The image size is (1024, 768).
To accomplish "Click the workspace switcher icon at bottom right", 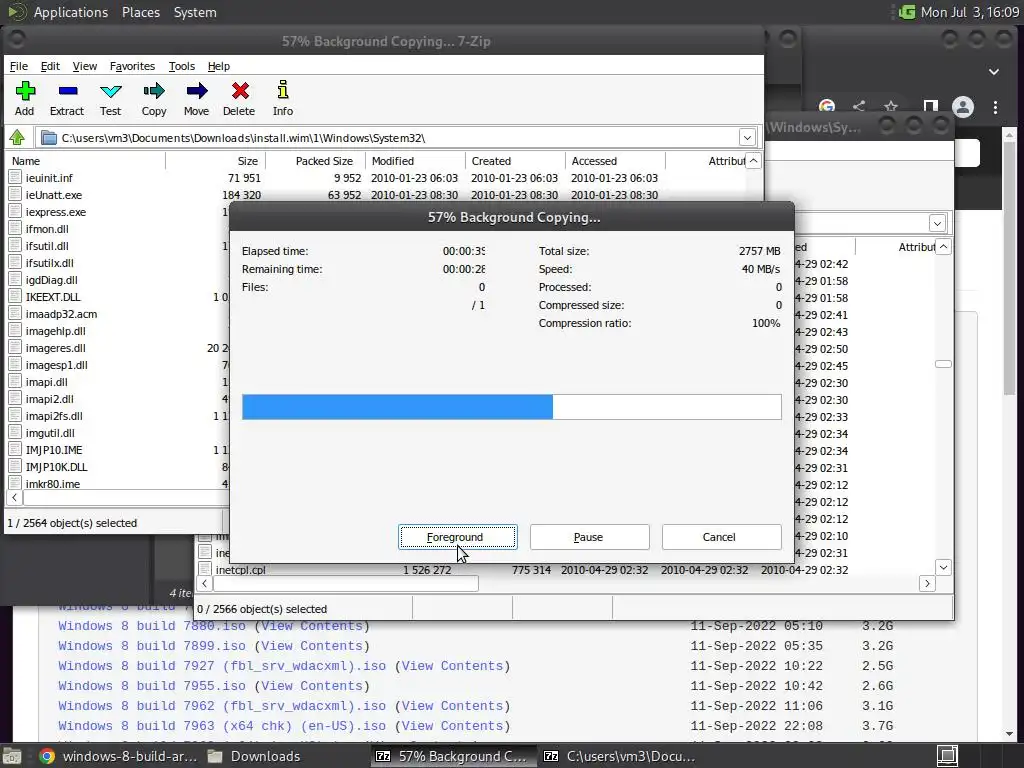I will coord(948,756).
